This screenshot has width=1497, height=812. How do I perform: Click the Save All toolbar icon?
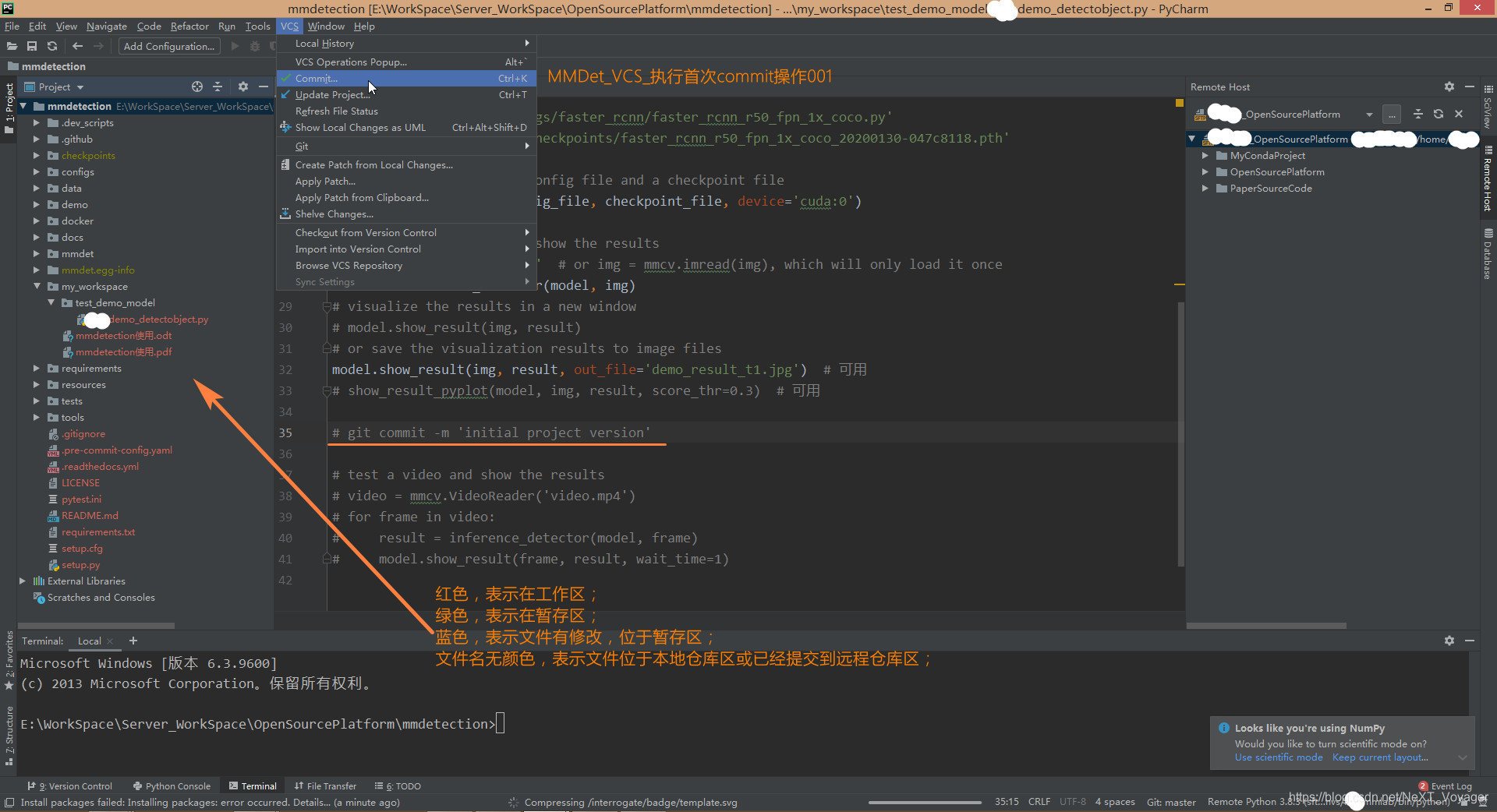(32, 46)
